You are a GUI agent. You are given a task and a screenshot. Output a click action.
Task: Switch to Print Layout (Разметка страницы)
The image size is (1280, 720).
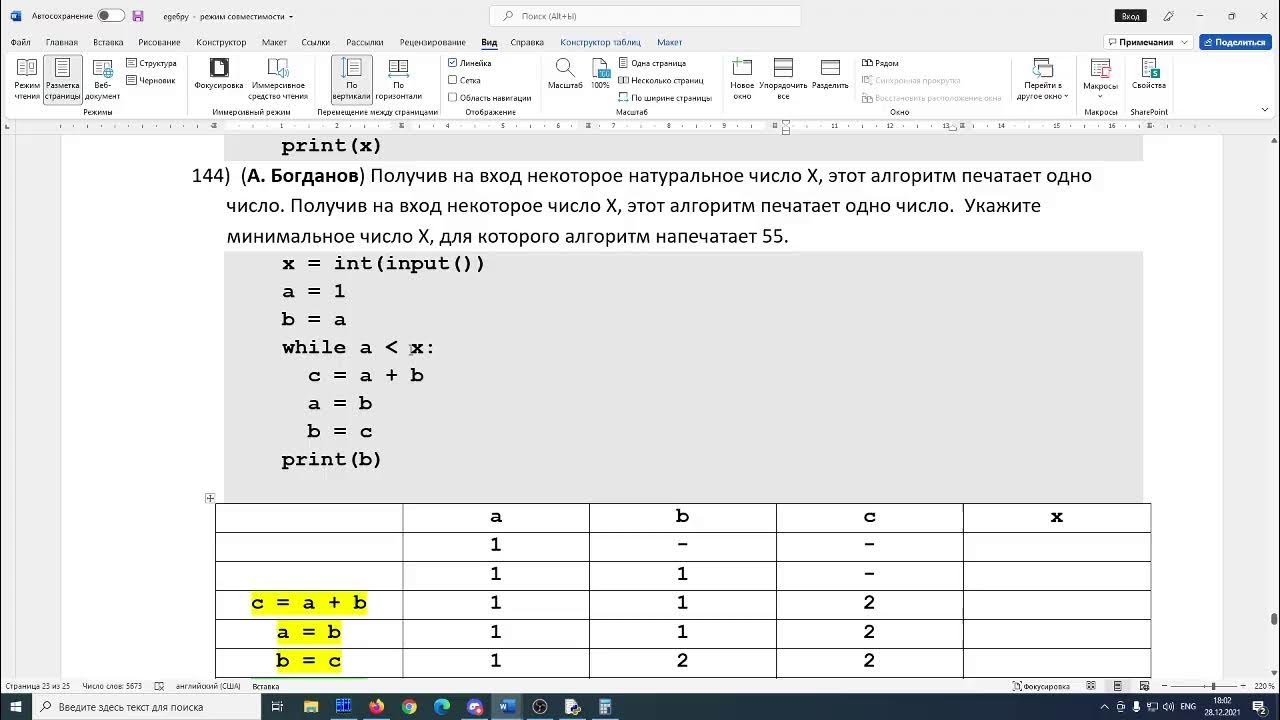62,79
